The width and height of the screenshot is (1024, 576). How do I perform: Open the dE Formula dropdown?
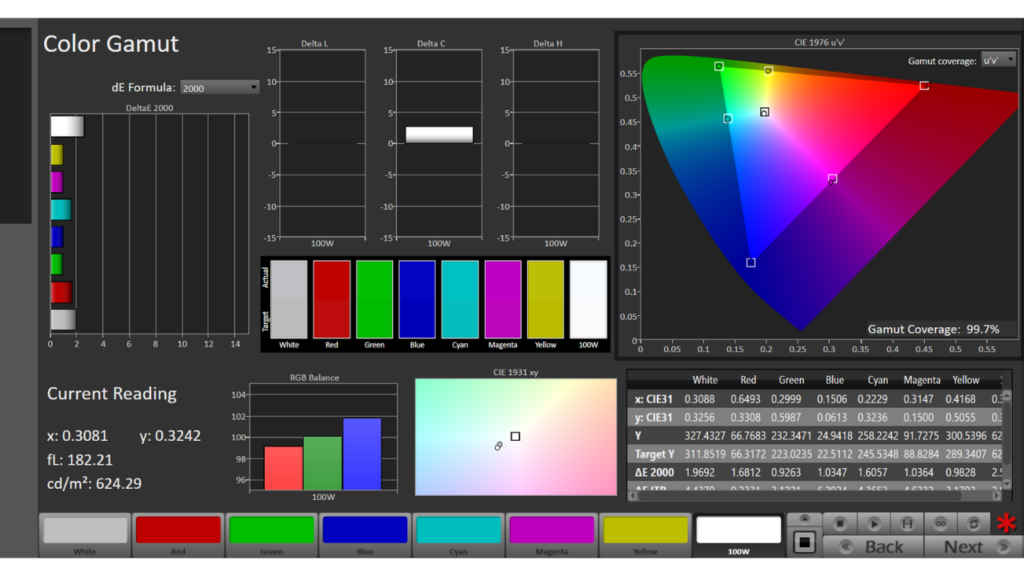219,88
